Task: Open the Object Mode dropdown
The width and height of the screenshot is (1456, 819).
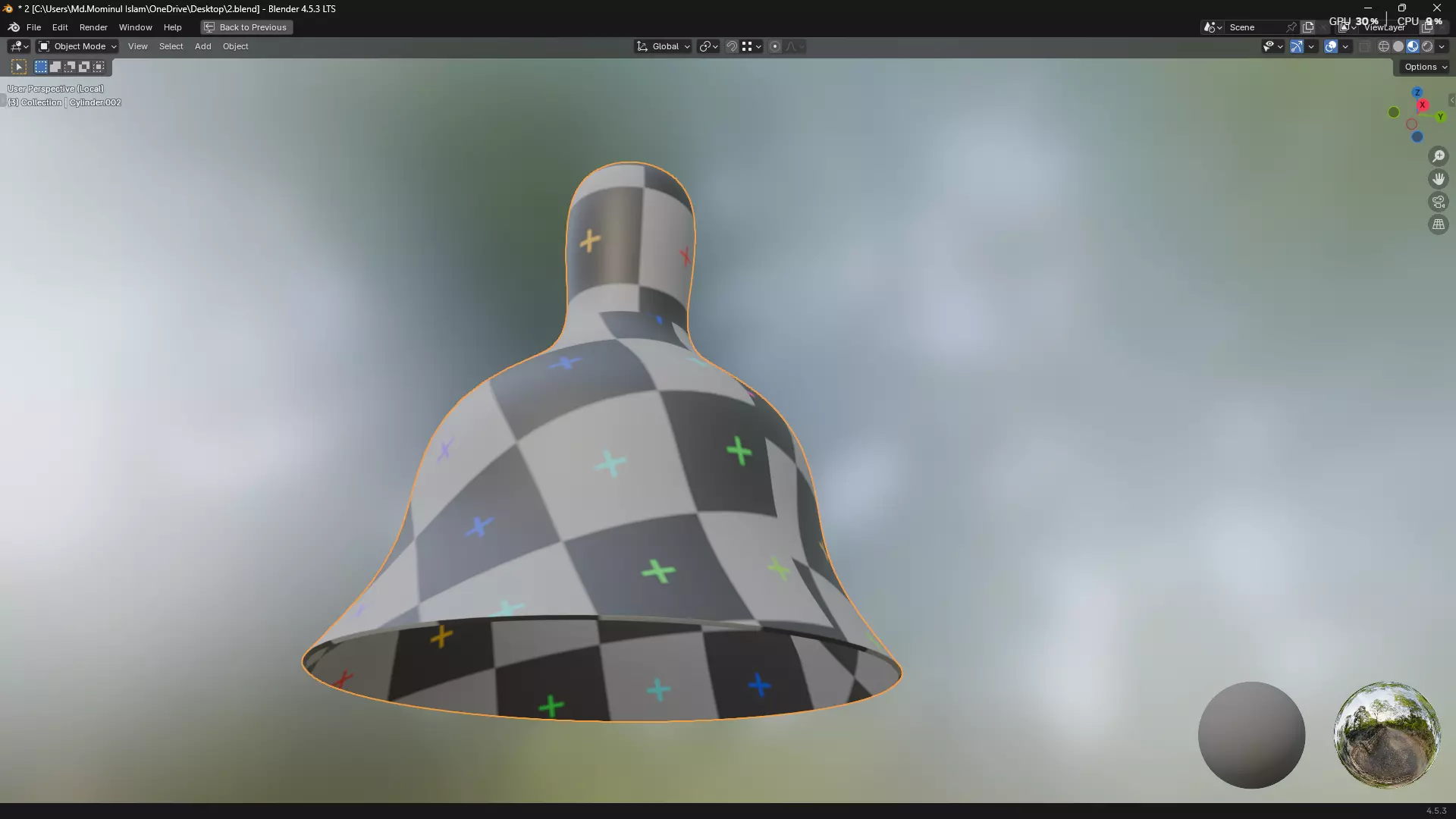Action: 77,46
